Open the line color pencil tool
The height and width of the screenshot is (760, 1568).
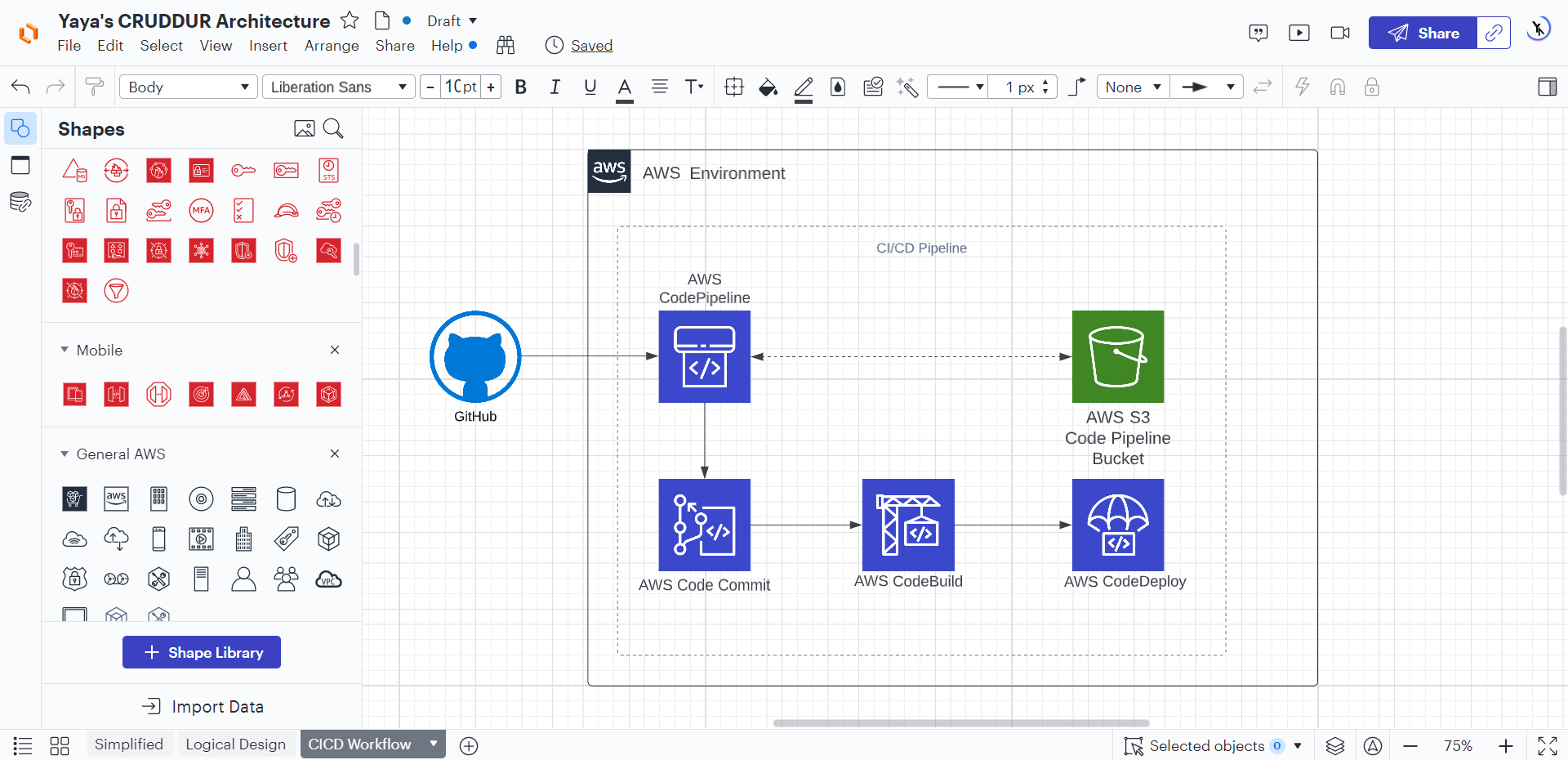point(804,87)
